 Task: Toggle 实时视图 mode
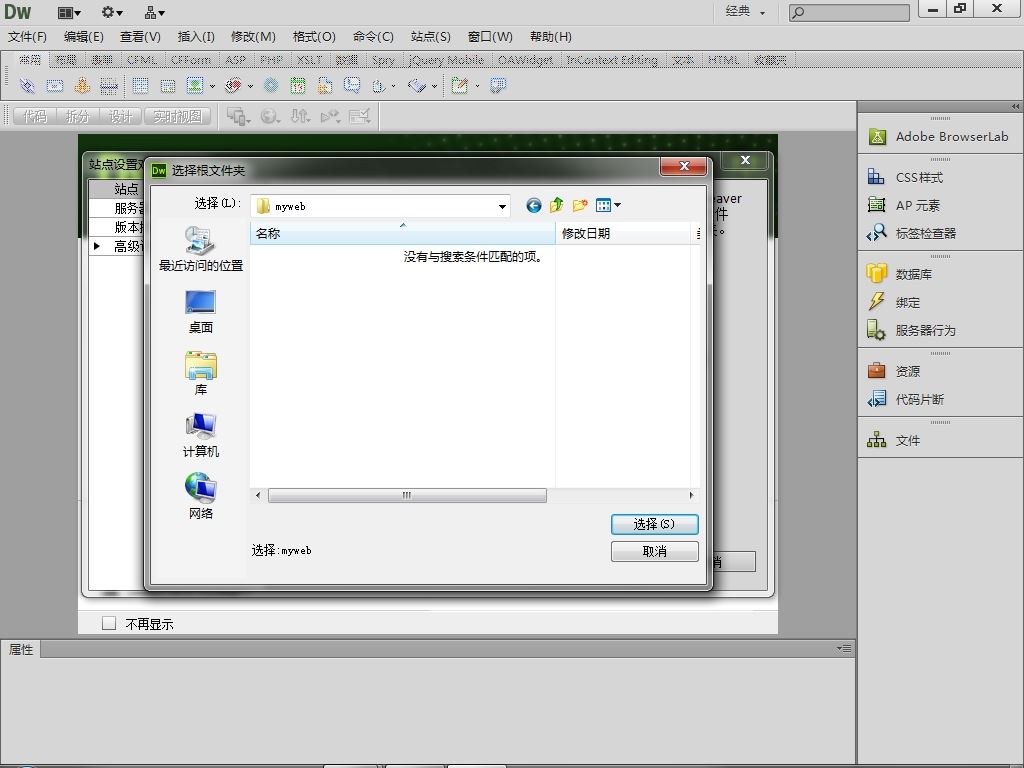pos(178,116)
